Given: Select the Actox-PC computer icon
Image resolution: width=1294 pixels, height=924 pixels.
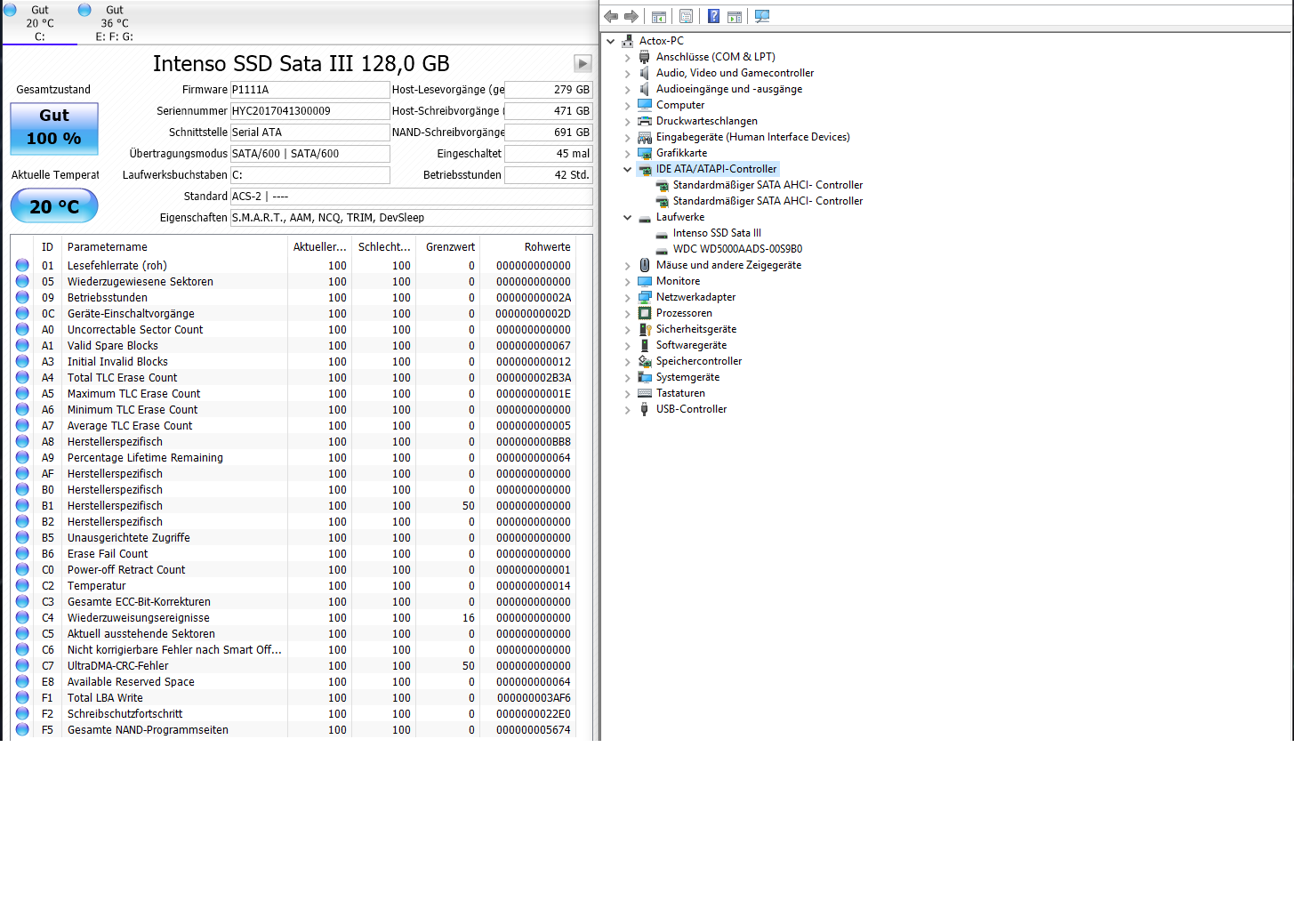Looking at the screenshot, I should click(628, 41).
